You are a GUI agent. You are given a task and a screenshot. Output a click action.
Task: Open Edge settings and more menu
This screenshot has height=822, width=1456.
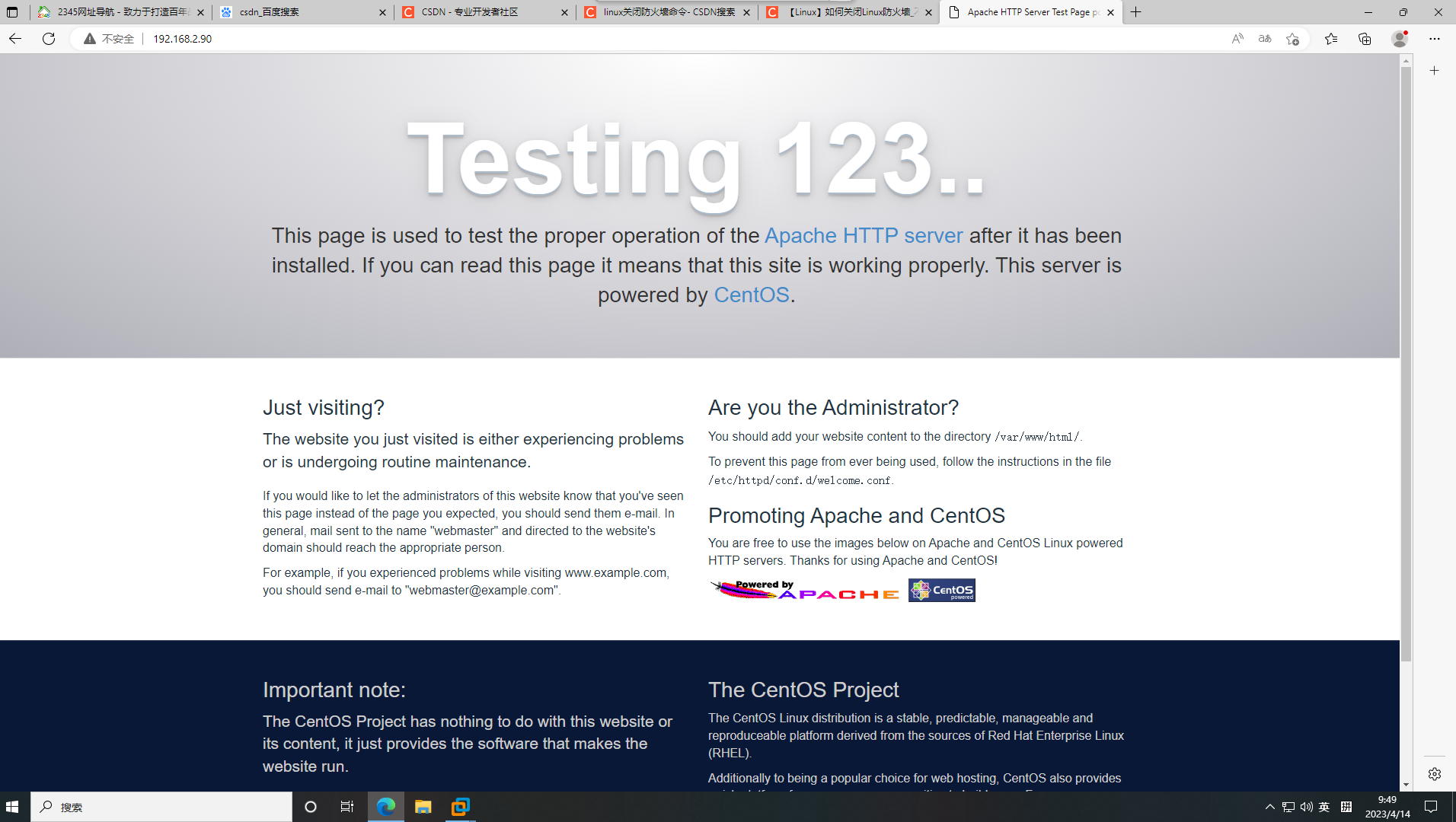pyautogui.click(x=1435, y=39)
